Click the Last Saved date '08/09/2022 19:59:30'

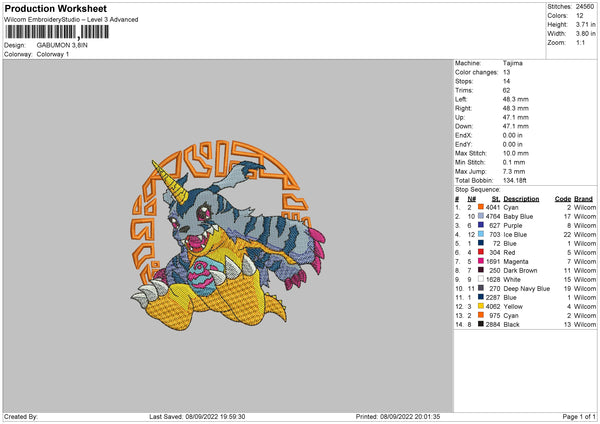coord(215,416)
